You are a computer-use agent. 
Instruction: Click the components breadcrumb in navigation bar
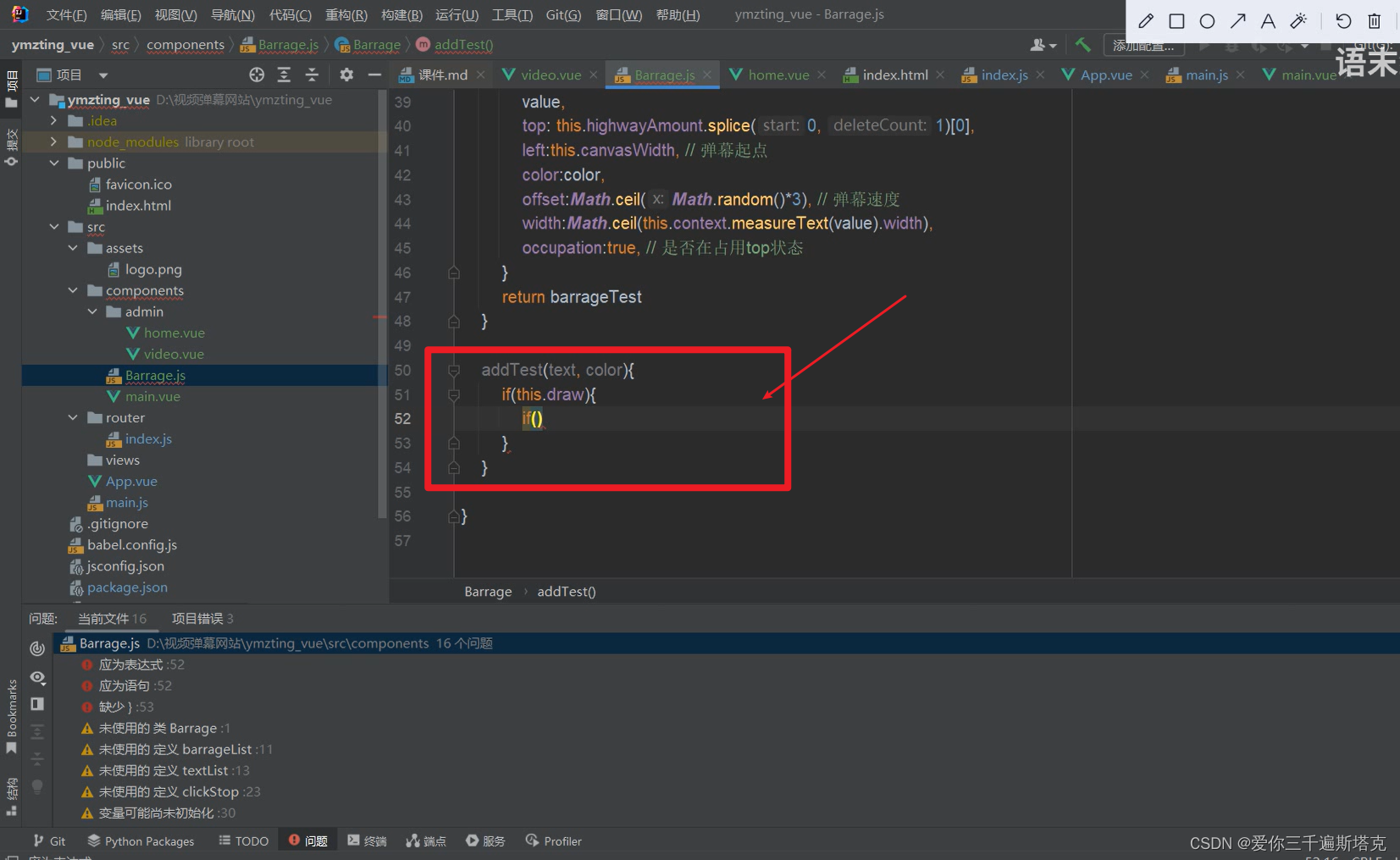point(185,45)
